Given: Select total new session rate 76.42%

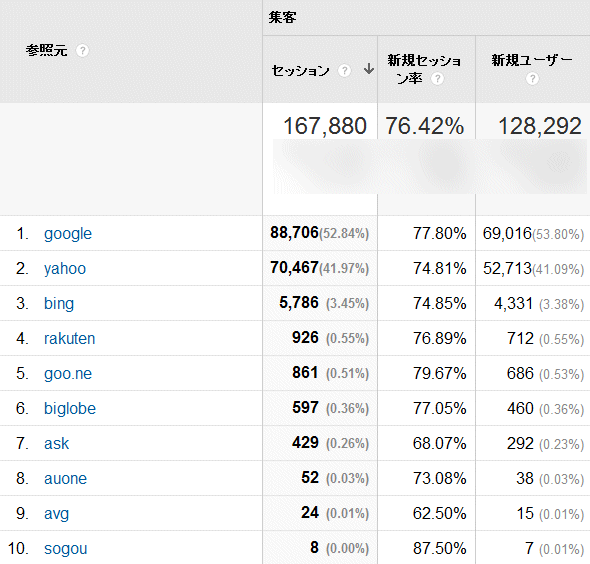Looking at the screenshot, I should (x=424, y=126).
